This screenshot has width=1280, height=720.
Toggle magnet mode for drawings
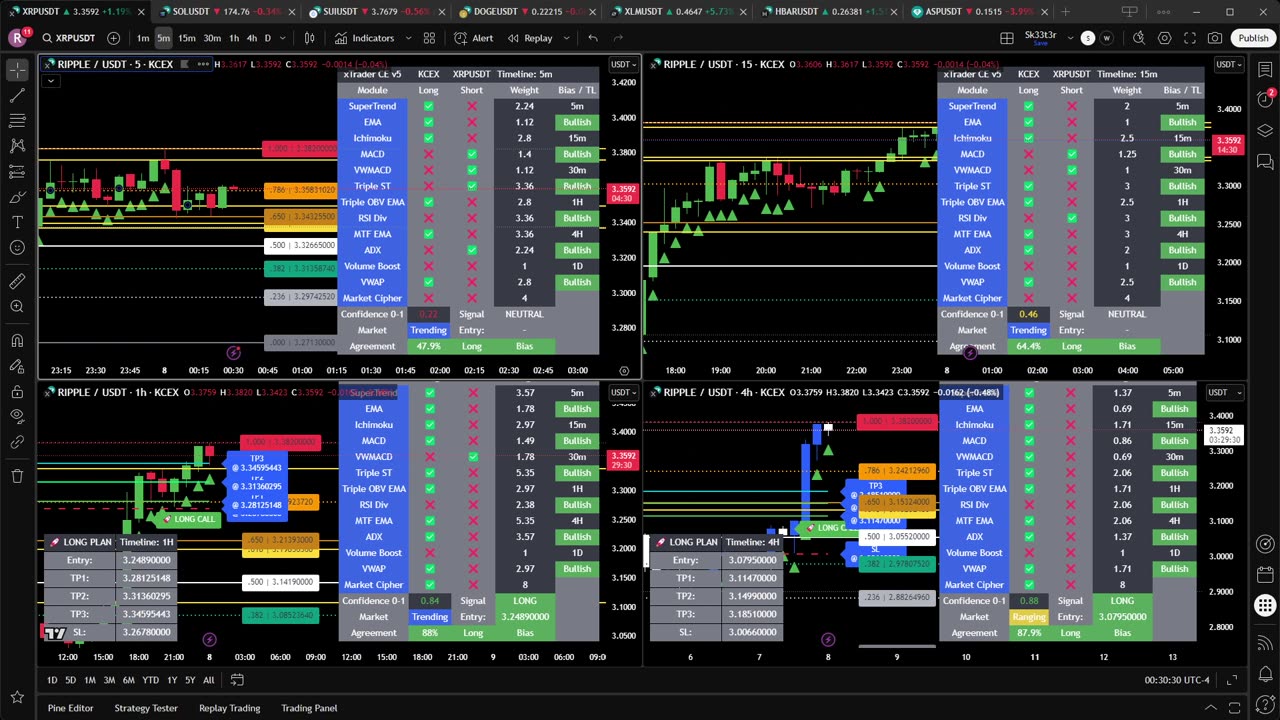point(17,341)
